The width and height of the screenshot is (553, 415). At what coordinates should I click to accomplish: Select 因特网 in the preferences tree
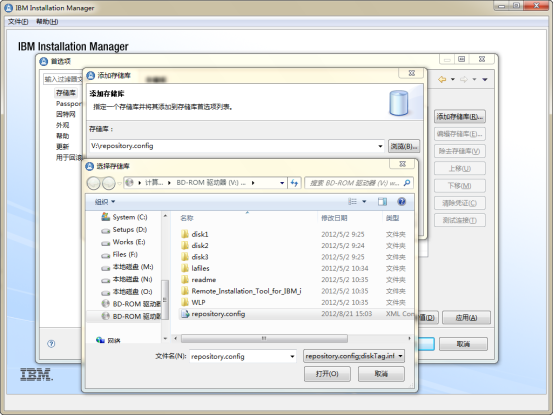click(66, 114)
